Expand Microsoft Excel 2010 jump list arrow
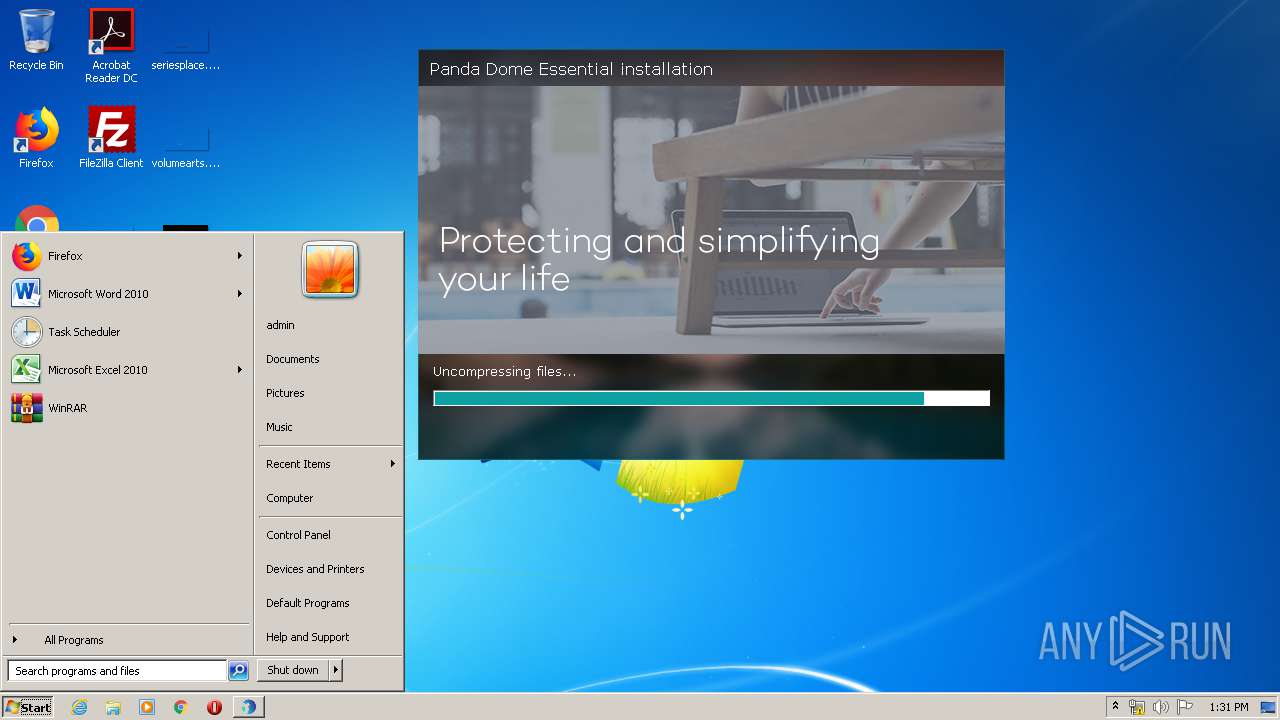 240,370
